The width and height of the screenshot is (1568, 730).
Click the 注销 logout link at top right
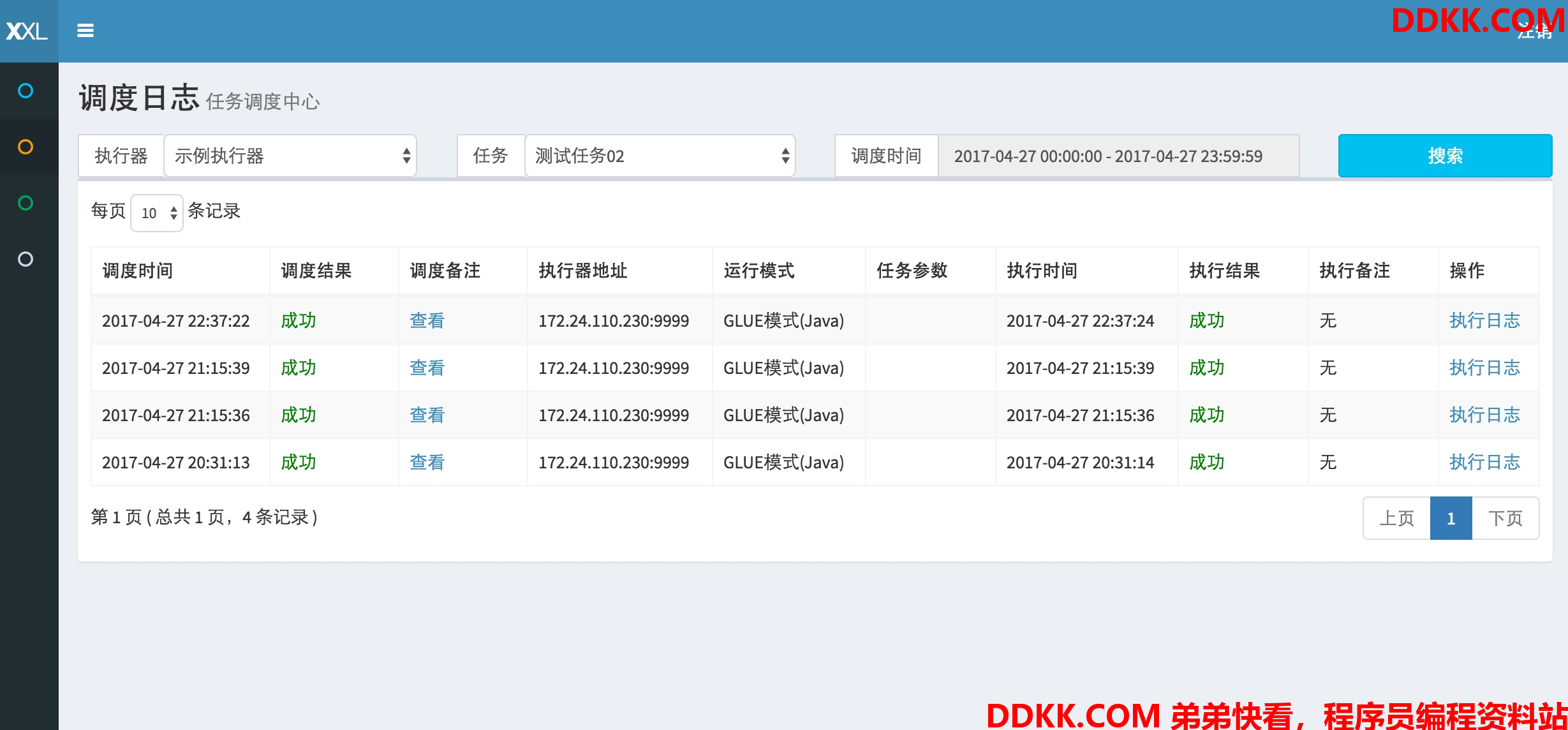click(x=1534, y=32)
